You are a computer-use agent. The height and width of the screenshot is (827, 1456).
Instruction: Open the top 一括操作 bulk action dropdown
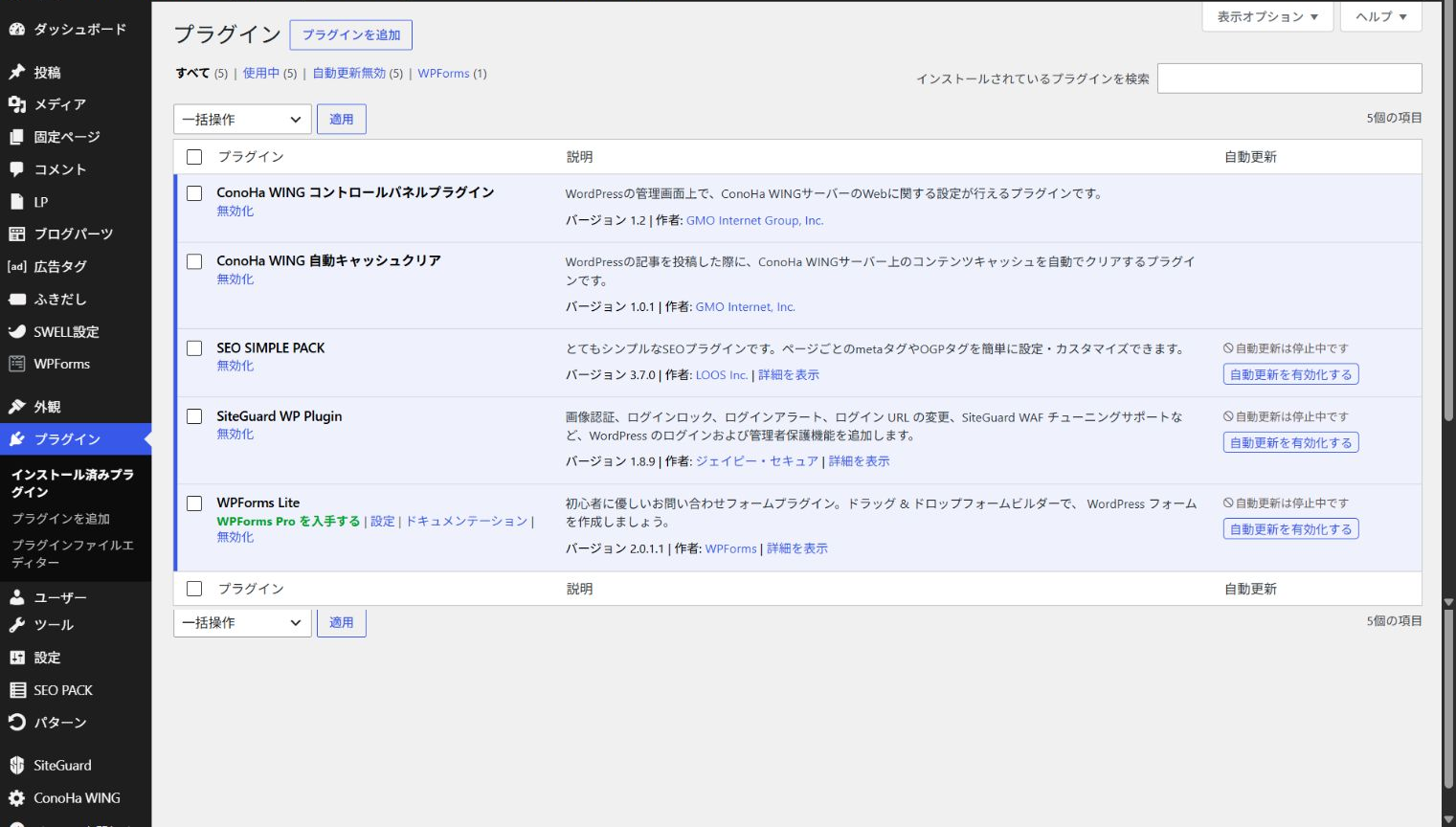[242, 120]
